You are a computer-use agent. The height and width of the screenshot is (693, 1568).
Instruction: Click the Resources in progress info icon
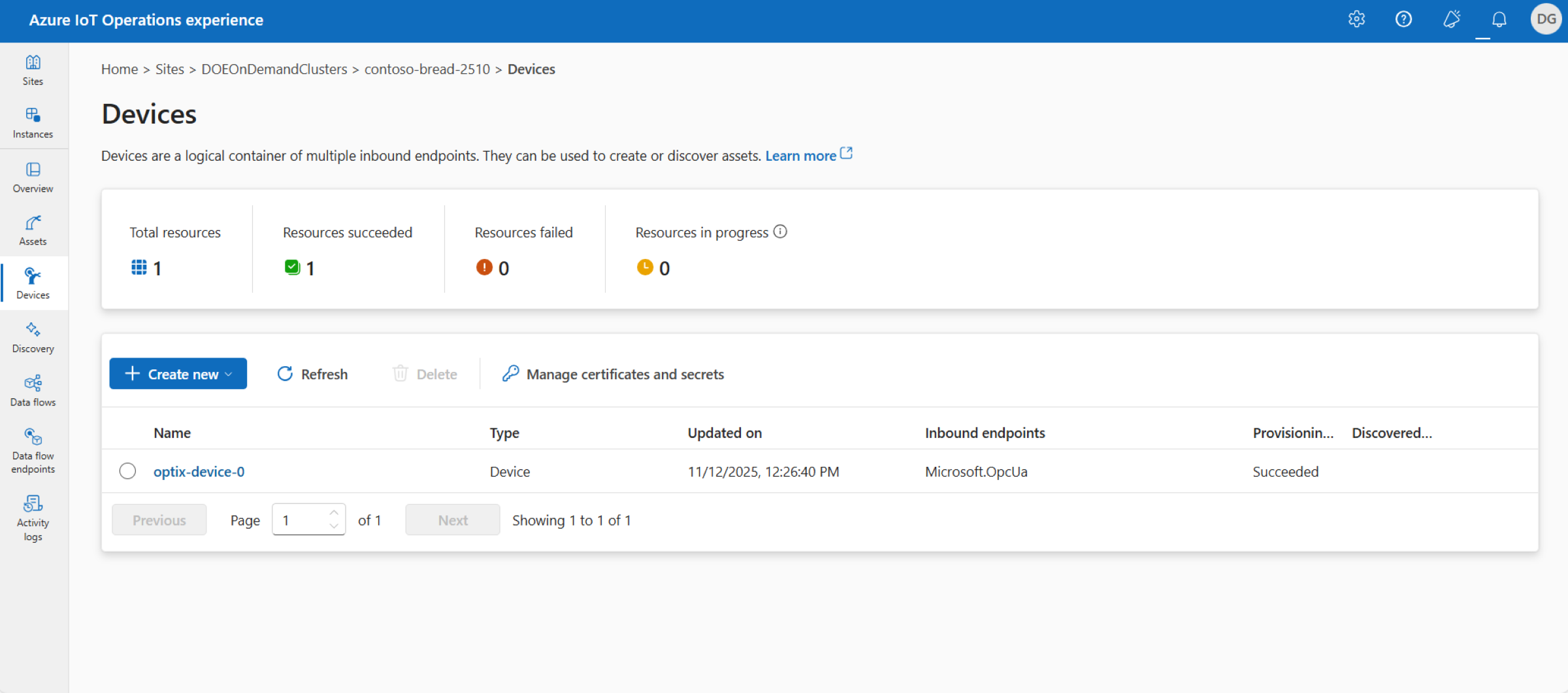click(780, 231)
